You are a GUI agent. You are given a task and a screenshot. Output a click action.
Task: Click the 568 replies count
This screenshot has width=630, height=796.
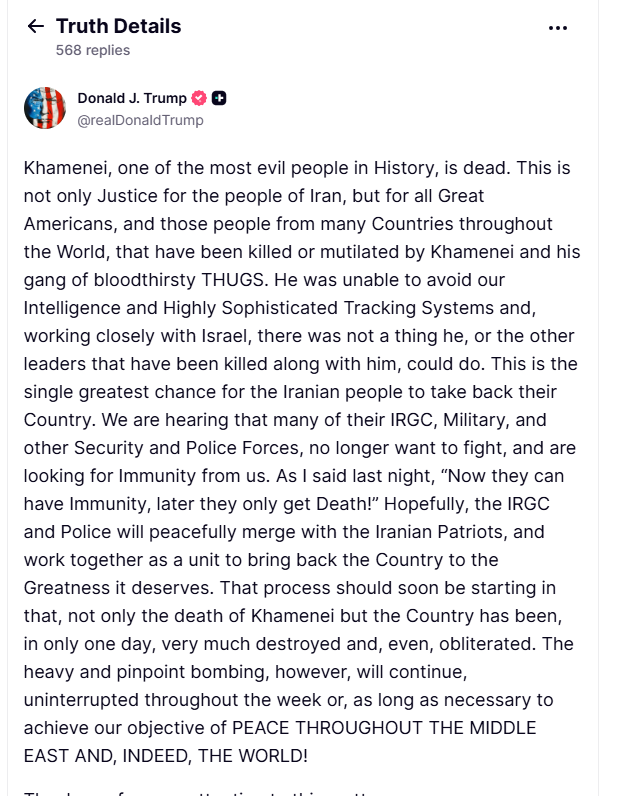tap(93, 50)
